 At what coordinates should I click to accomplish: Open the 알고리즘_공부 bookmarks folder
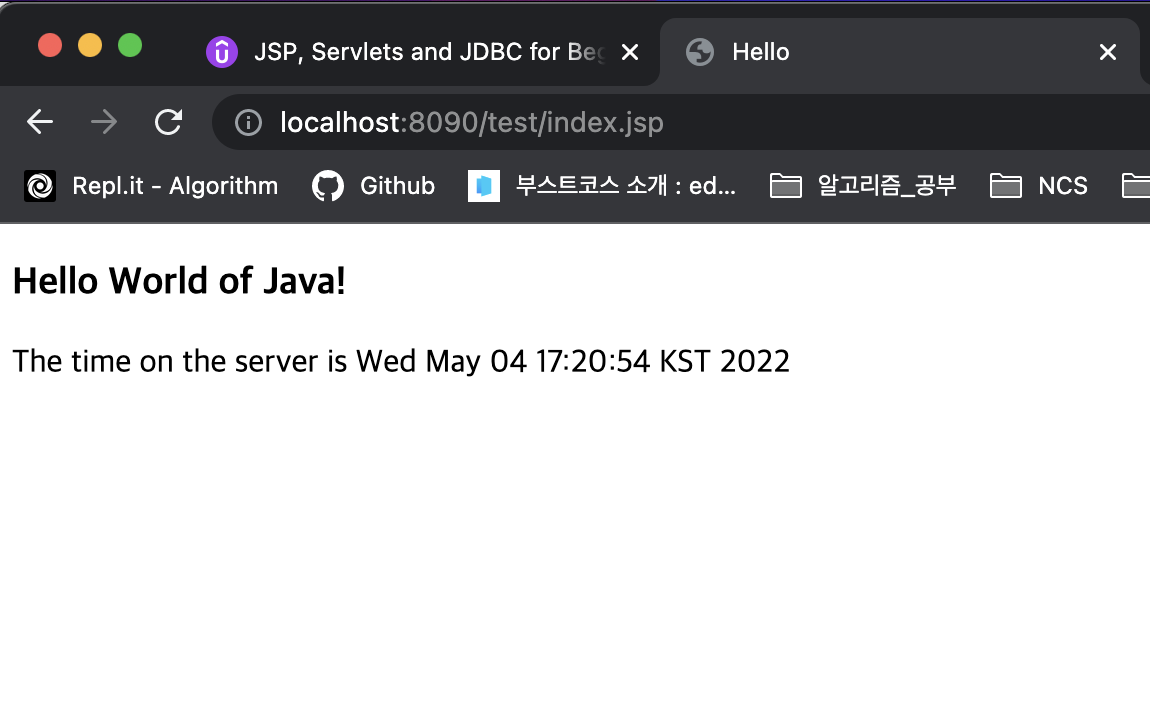tap(868, 185)
